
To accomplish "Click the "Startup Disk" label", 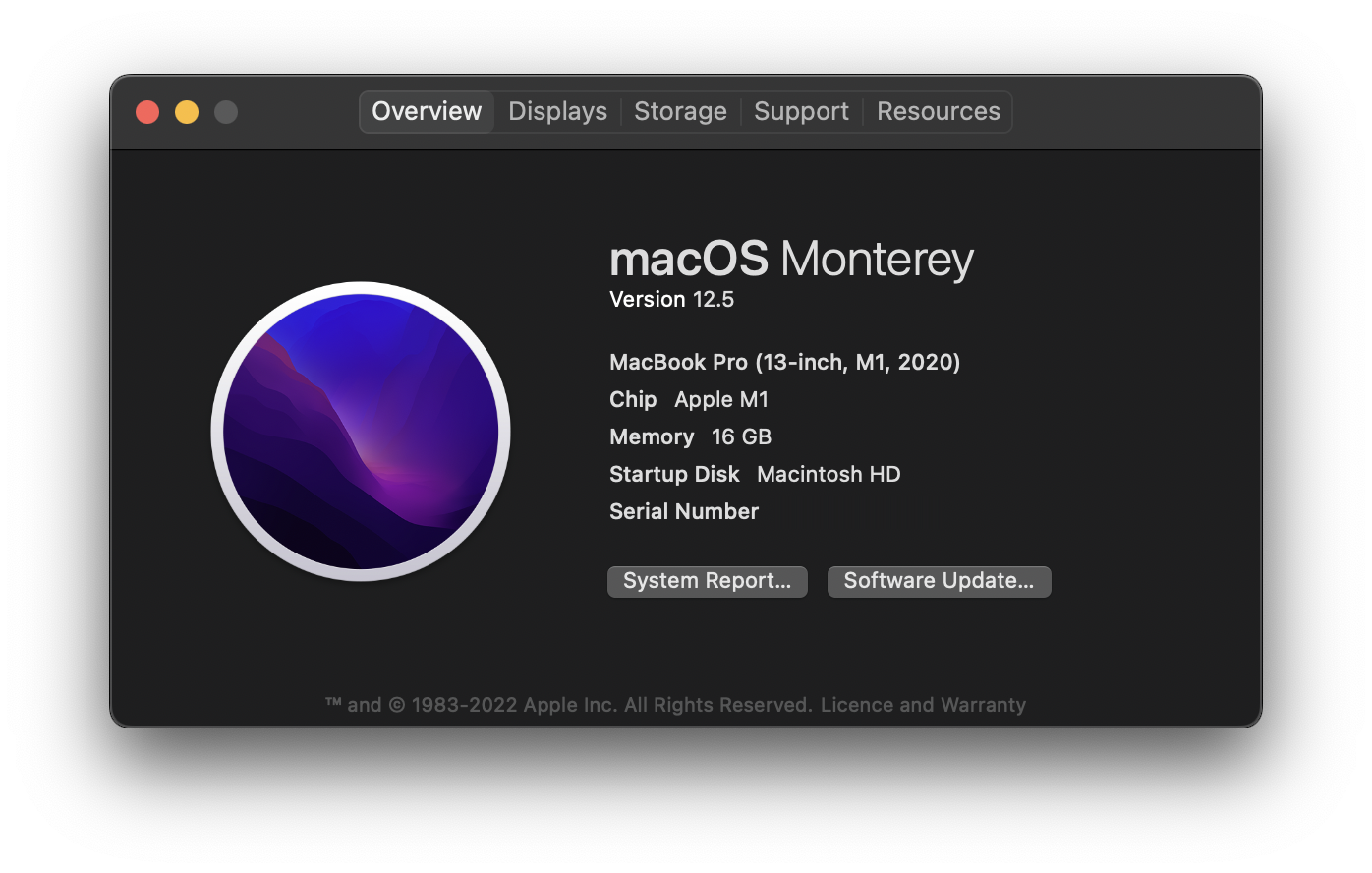I will pos(674,475).
